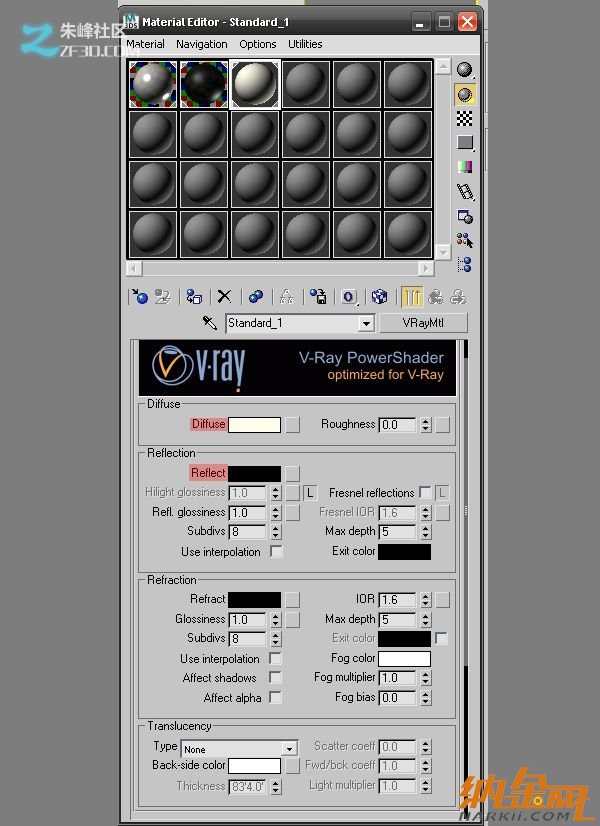Toggle the Fresnel IOR L lock button
The image size is (600, 826).
click(x=442, y=493)
